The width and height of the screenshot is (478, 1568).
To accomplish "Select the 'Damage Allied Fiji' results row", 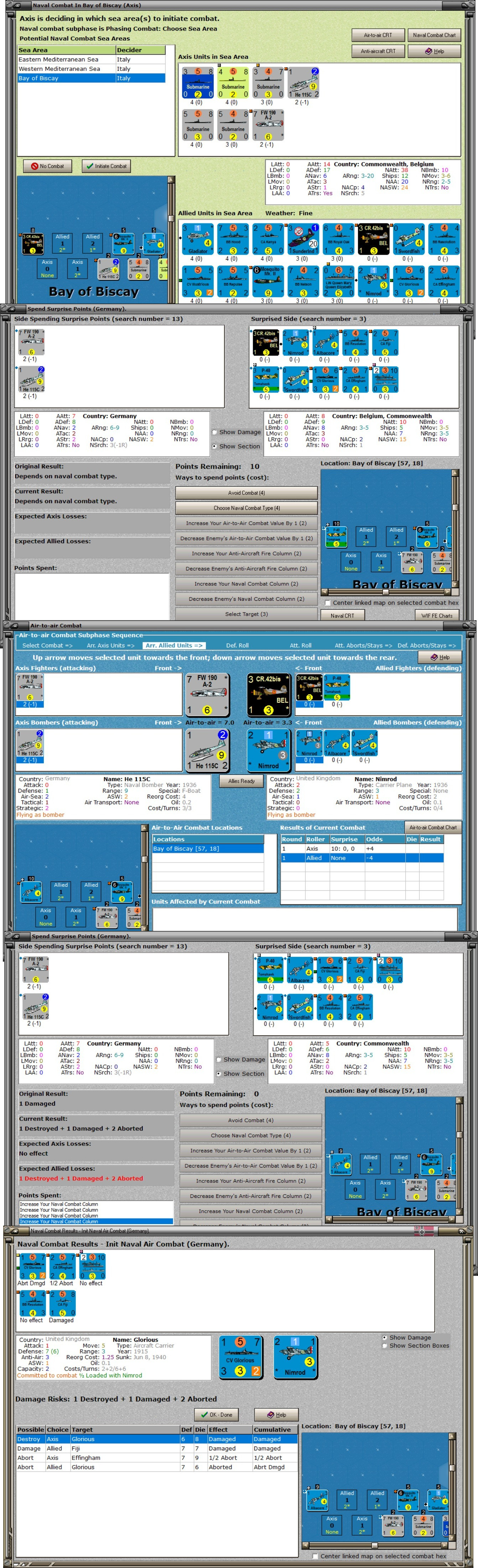I will point(157,1448).
